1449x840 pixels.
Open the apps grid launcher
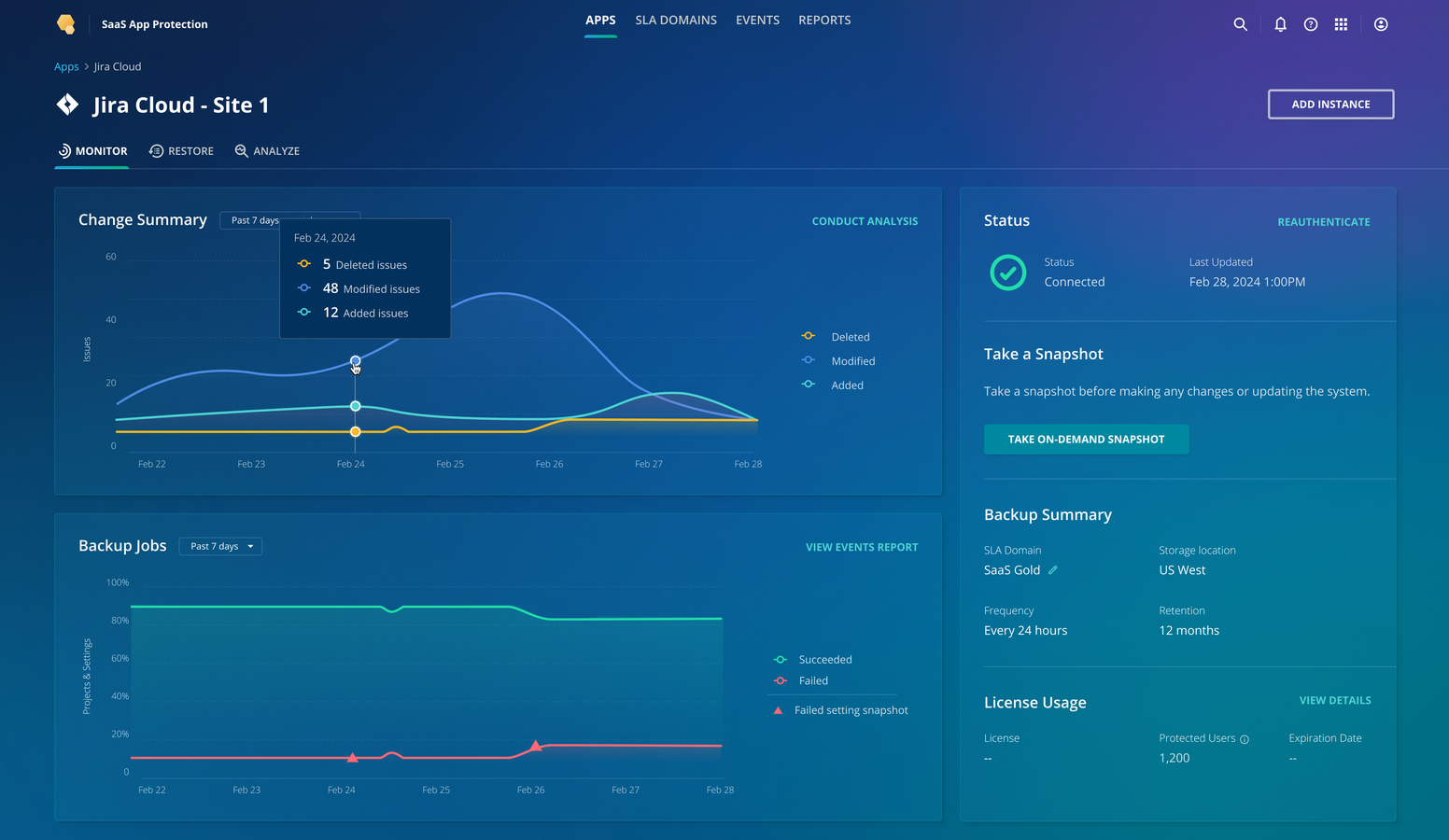coord(1341,24)
